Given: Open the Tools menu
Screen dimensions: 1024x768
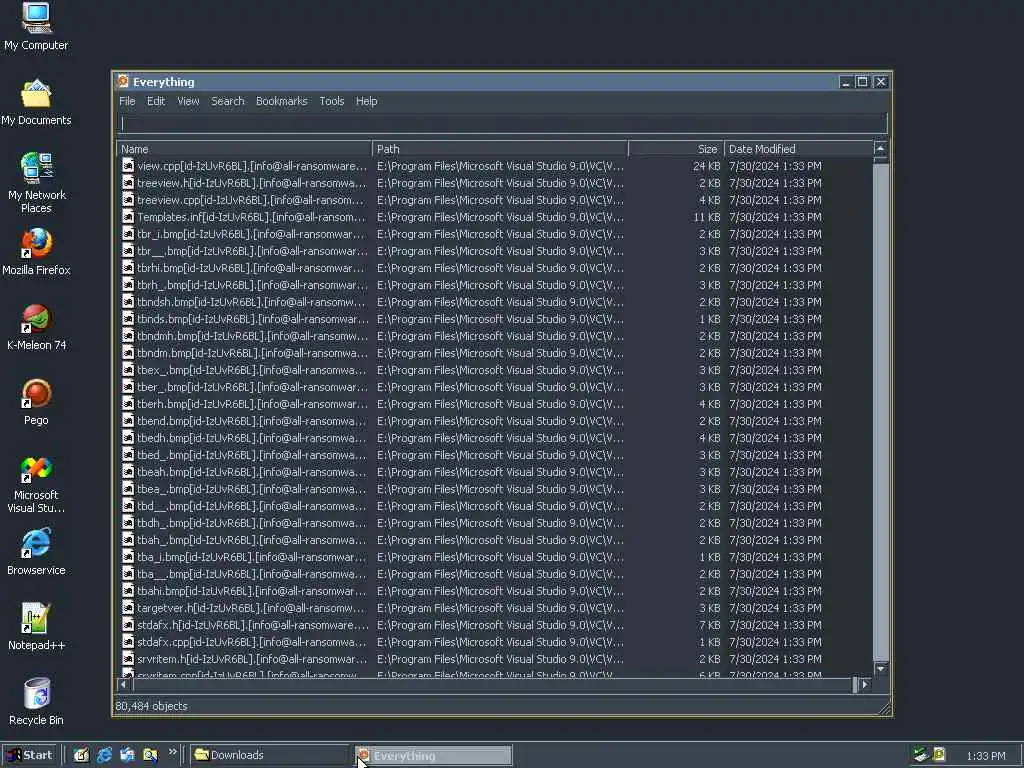Looking at the screenshot, I should click(332, 101).
